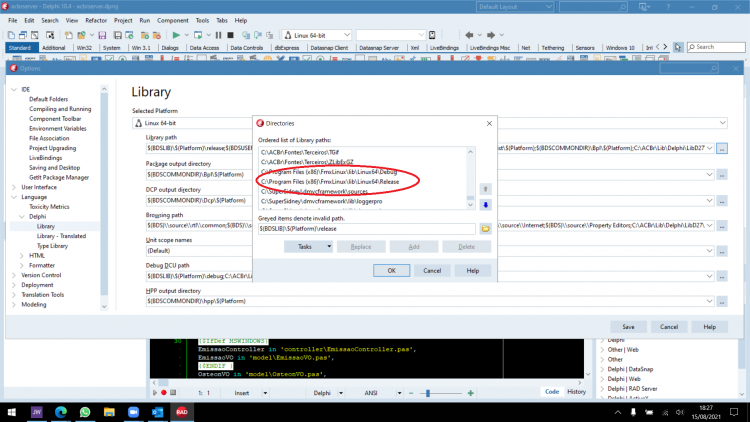Viewport: 750px width, 422px height.
Task: Move selected path up with gray up arrow
Action: pos(485,189)
